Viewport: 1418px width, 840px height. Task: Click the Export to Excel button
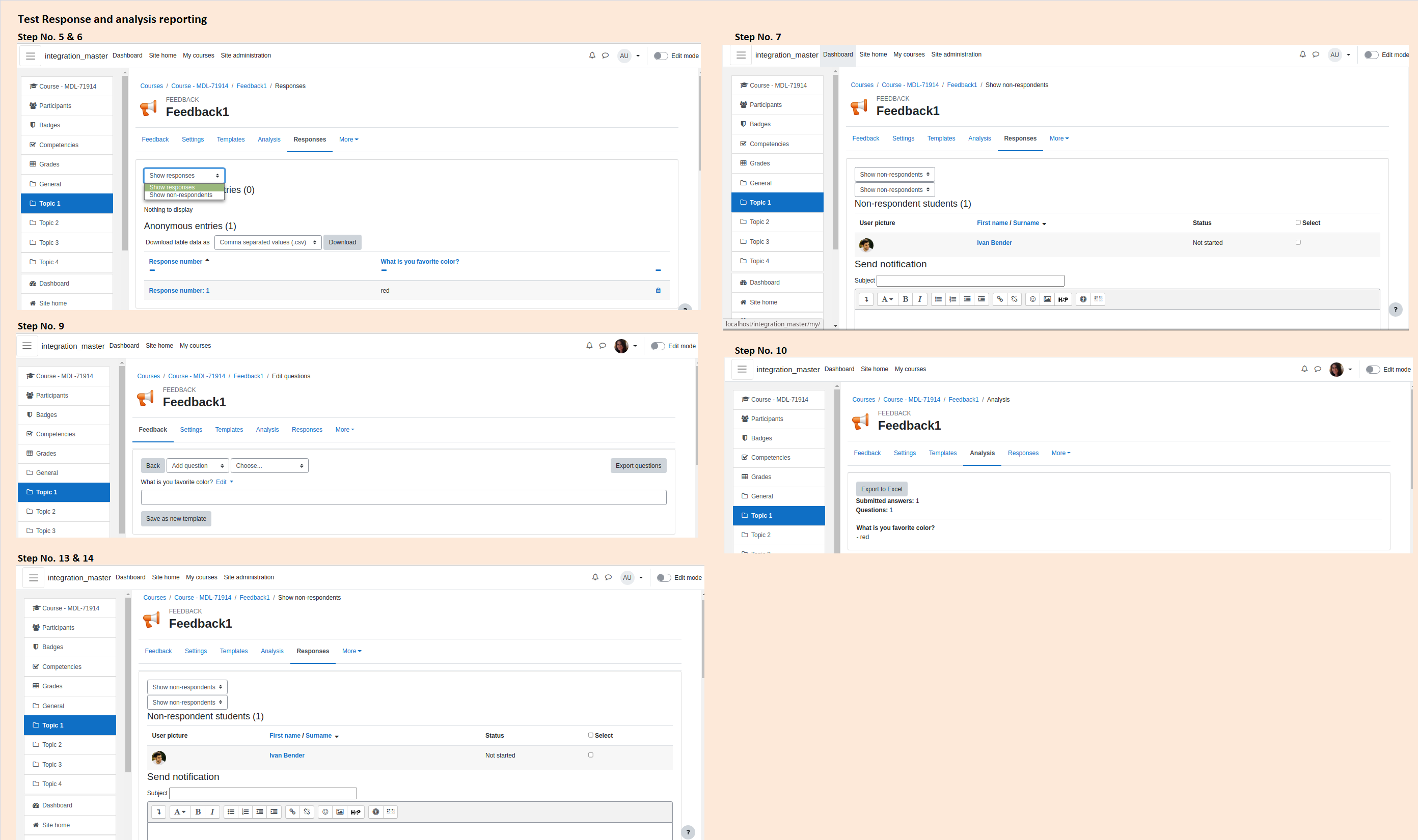tap(882, 489)
